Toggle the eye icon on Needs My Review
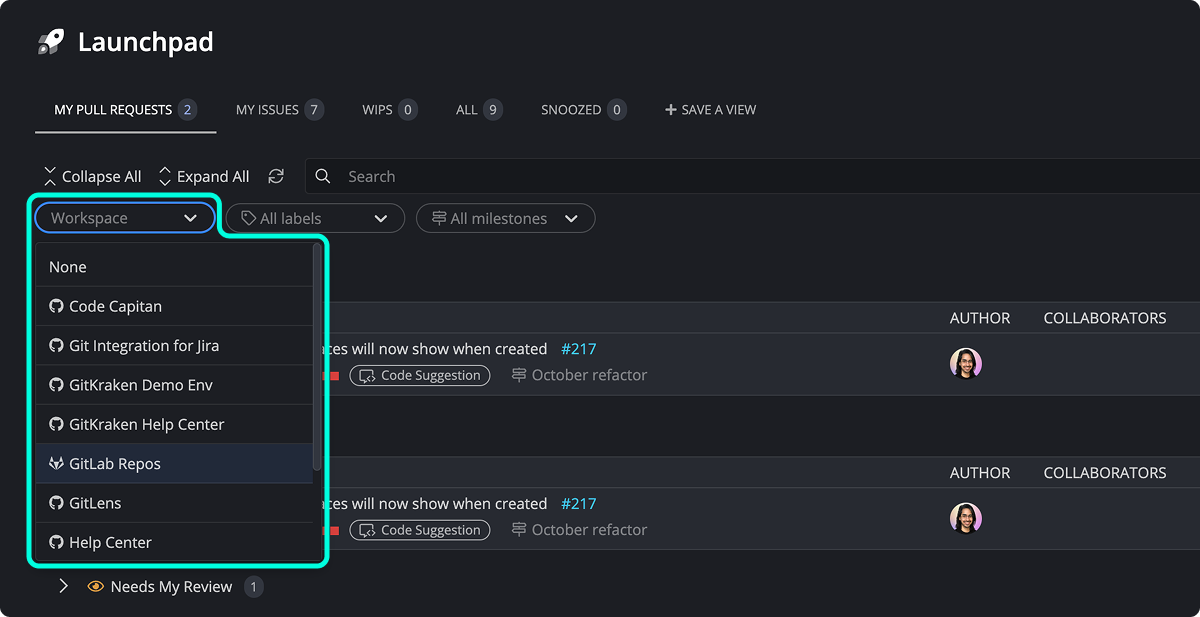This screenshot has height=617, width=1200. click(95, 586)
